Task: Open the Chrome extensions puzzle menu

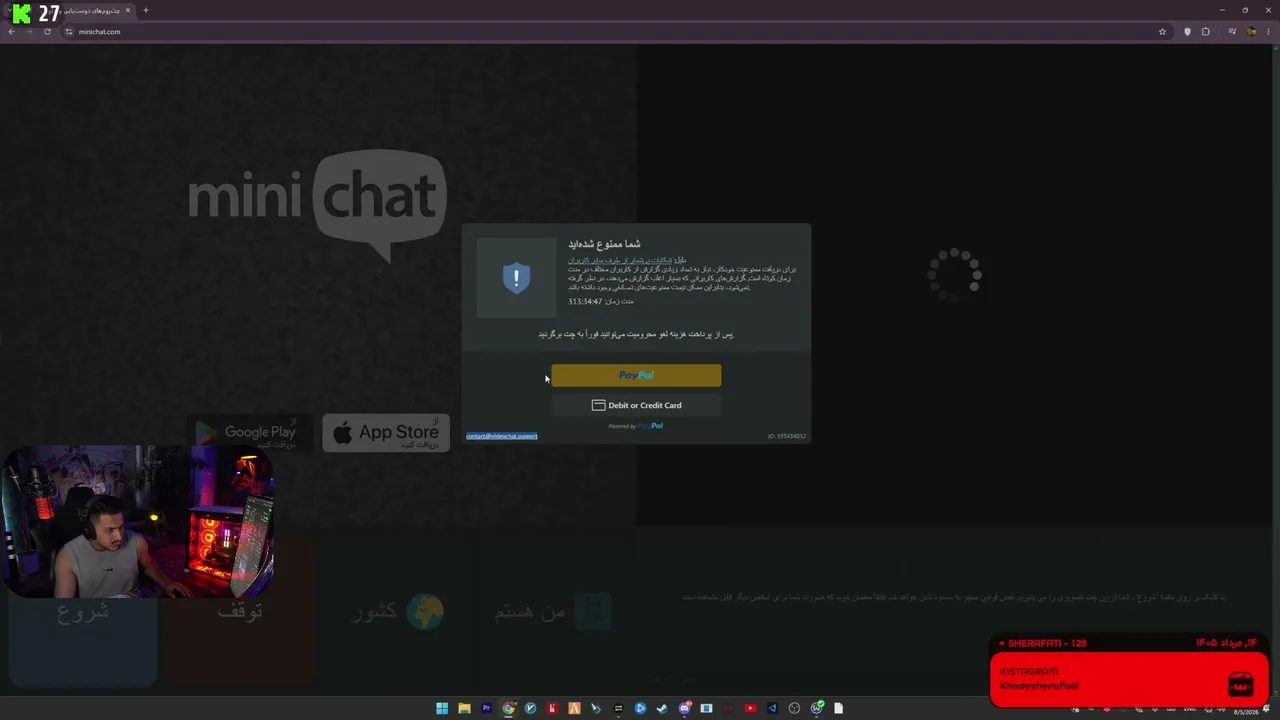Action: pos(1206,32)
